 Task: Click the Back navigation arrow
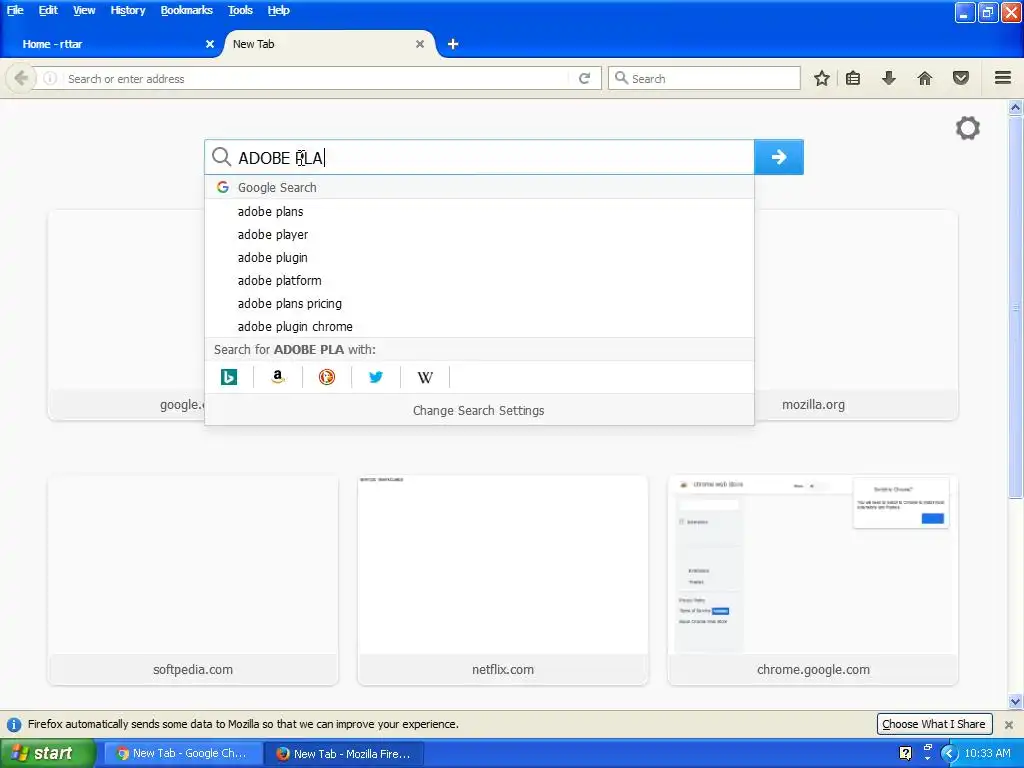(21, 78)
